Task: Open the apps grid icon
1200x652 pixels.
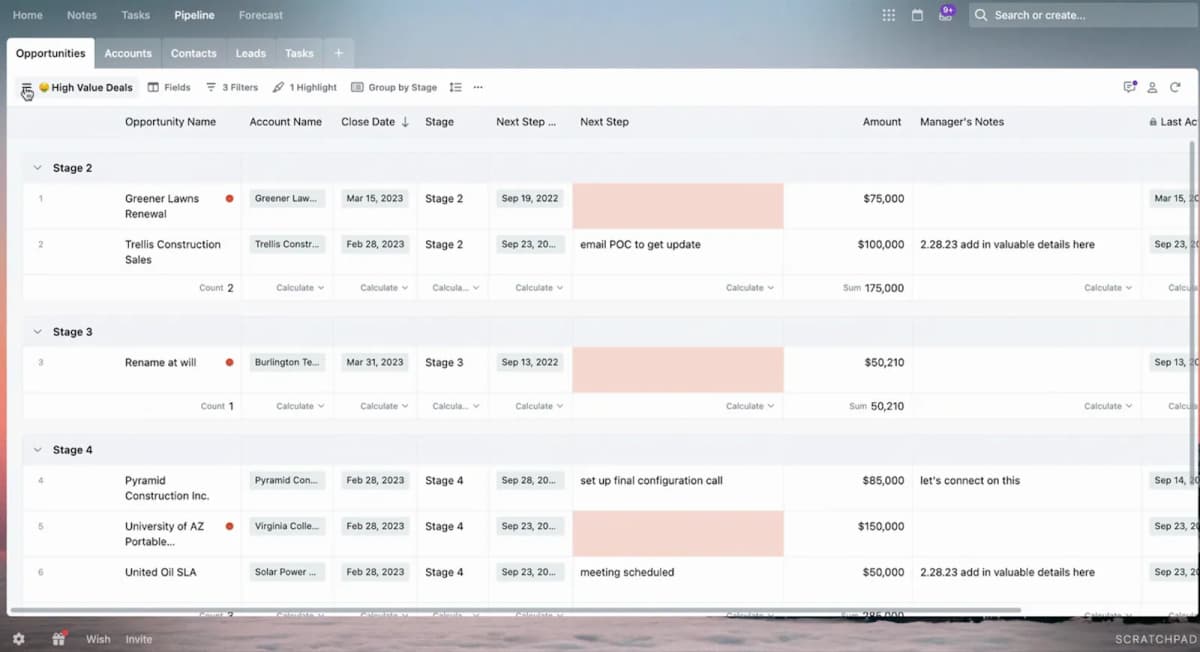Action: pyautogui.click(x=888, y=15)
